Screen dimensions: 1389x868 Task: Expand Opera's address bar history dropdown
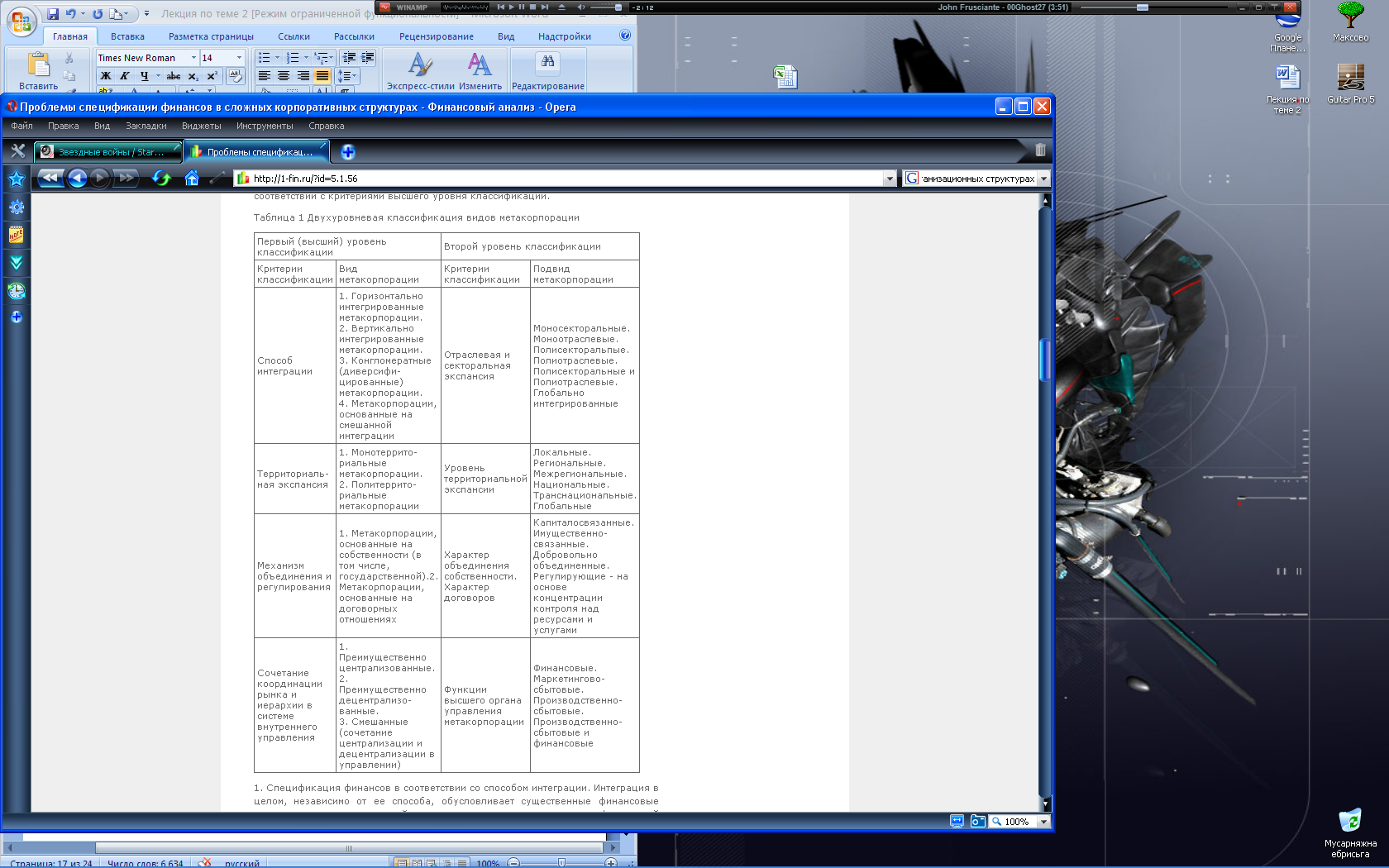tap(890, 179)
